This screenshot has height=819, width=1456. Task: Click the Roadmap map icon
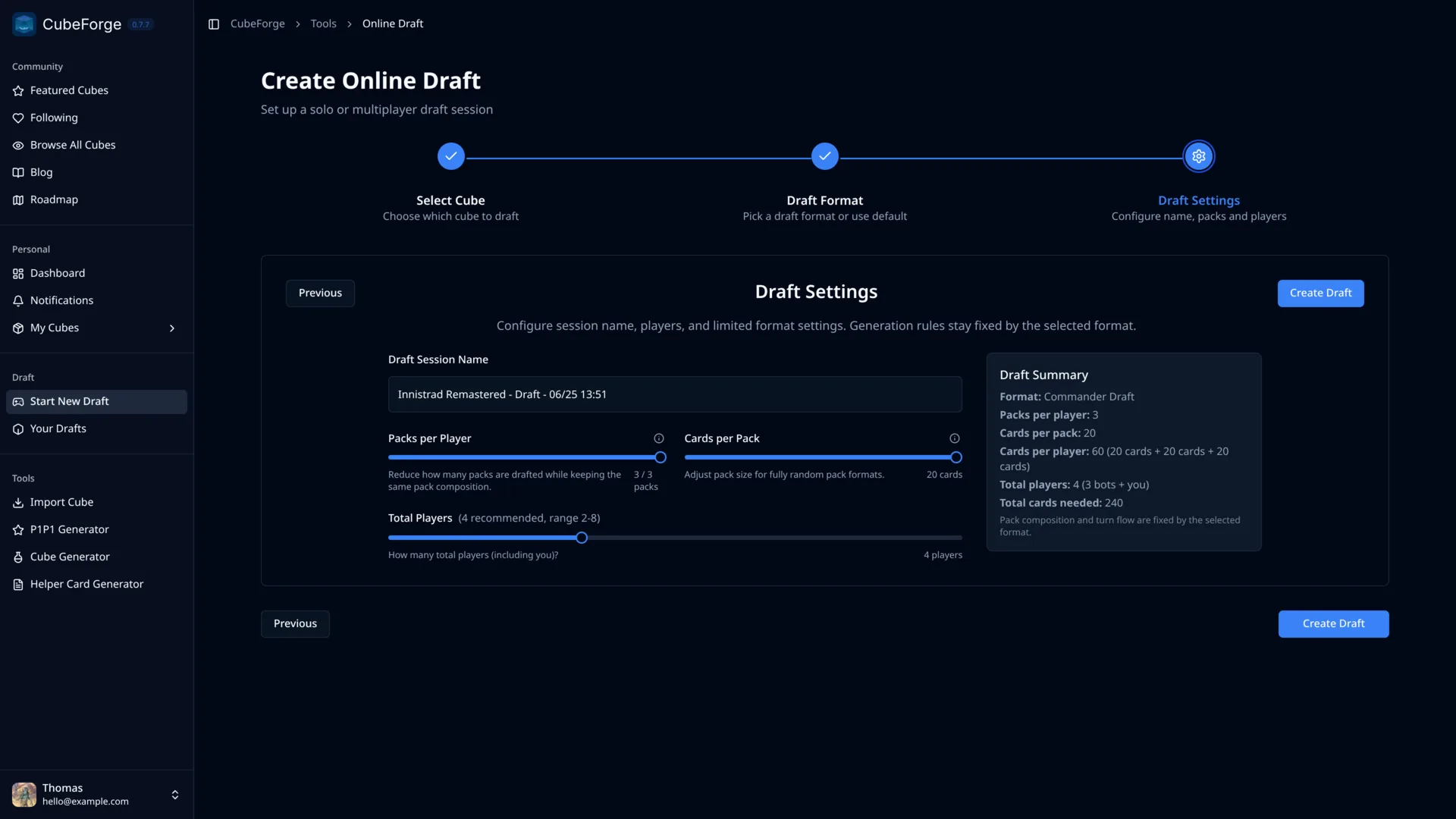(18, 200)
